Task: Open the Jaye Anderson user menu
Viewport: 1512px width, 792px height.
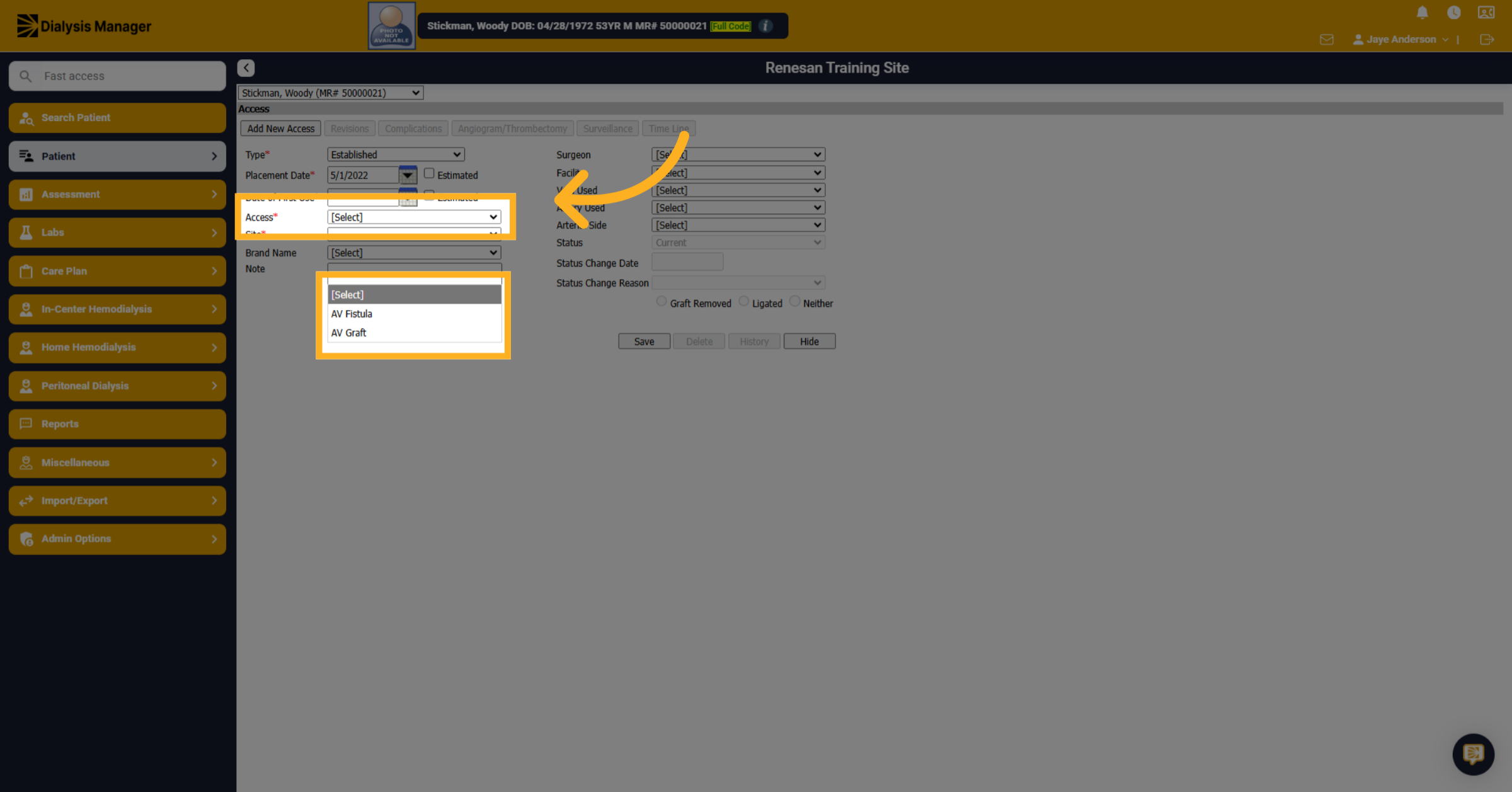Action: click(1400, 39)
